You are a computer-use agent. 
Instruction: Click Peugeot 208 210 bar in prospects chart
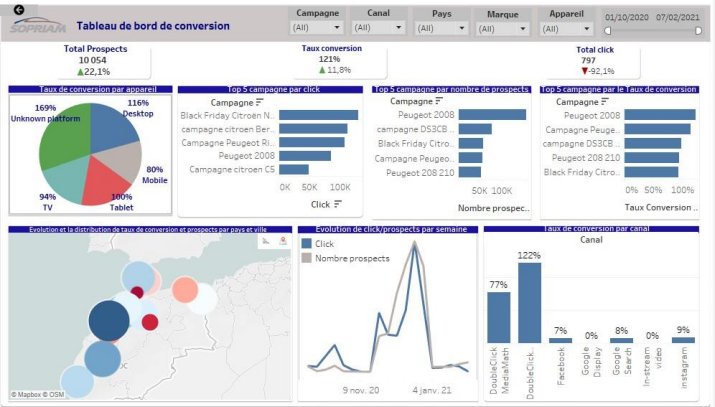470,172
